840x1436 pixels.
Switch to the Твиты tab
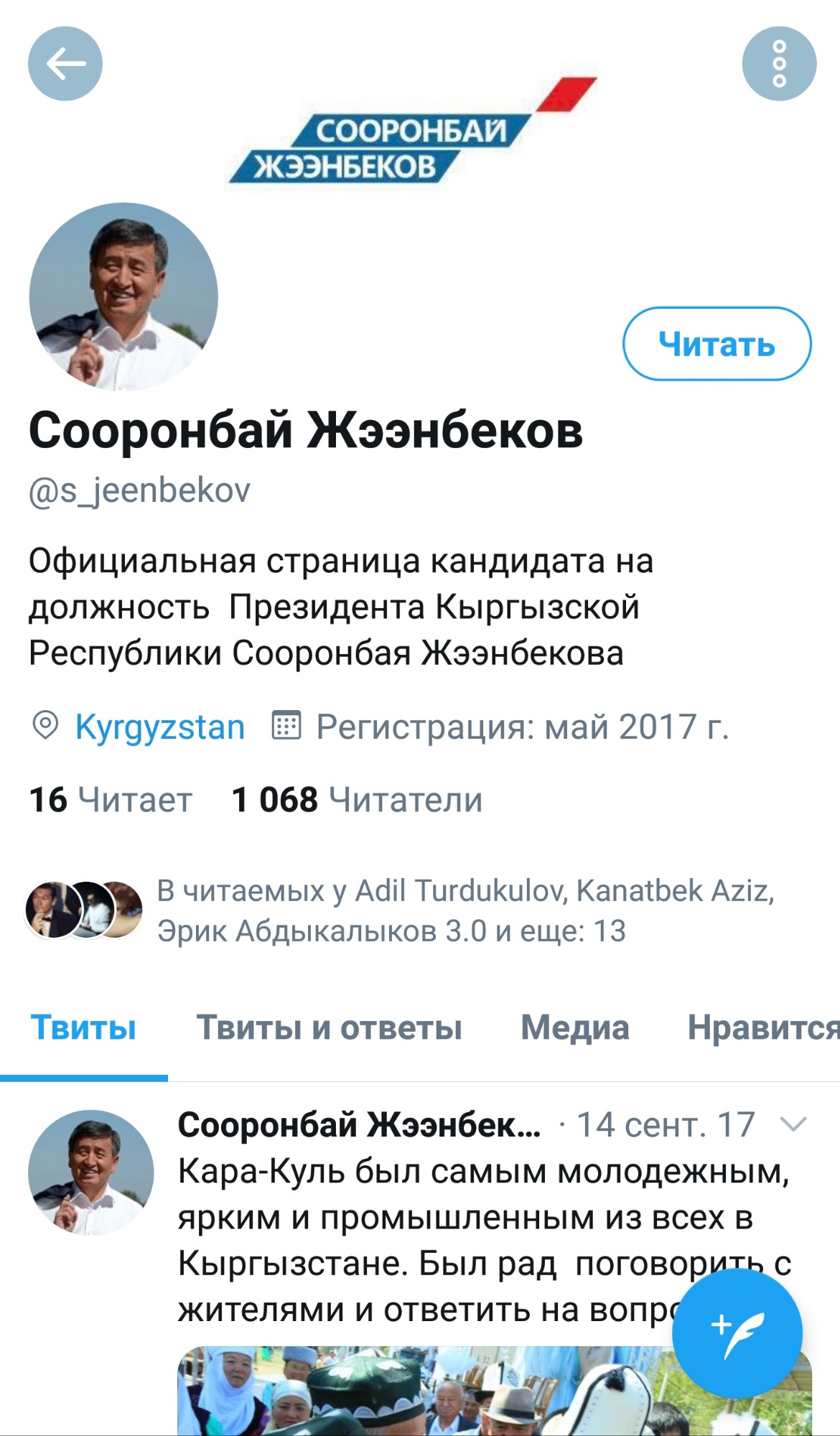[83, 1028]
